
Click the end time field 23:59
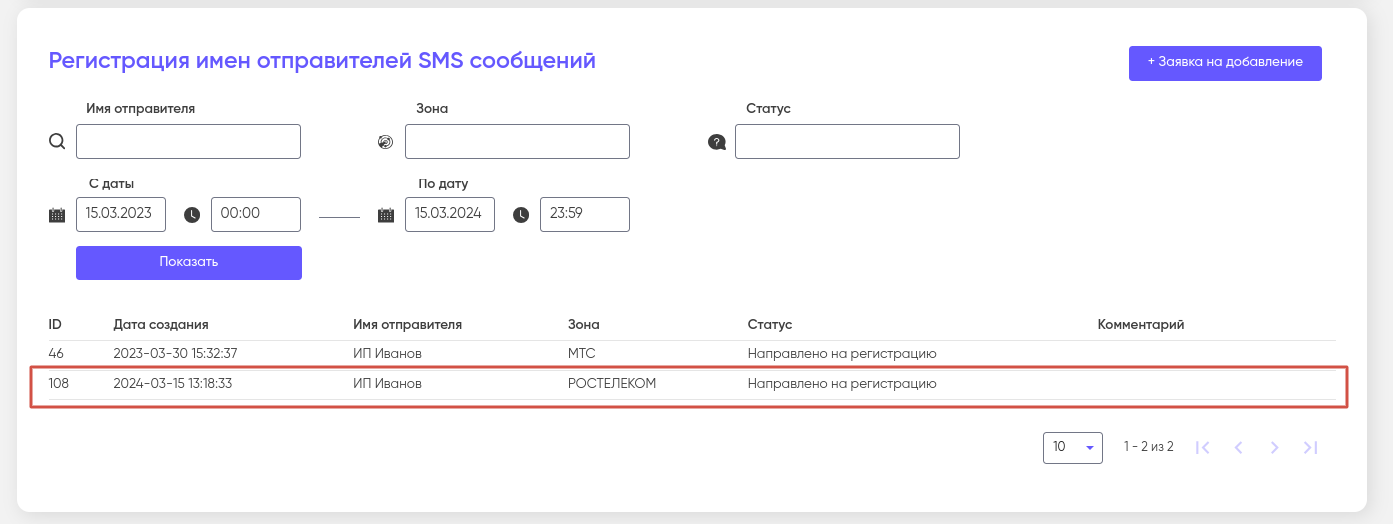tap(584, 214)
